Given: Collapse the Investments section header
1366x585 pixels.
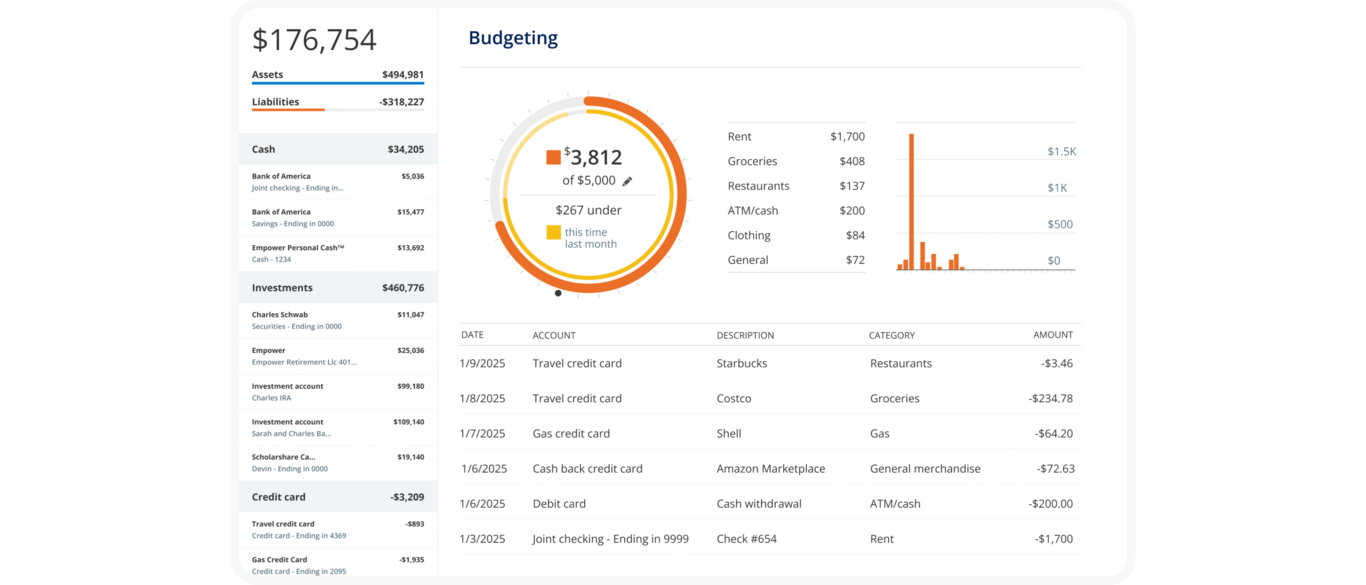Looking at the screenshot, I should [337, 288].
